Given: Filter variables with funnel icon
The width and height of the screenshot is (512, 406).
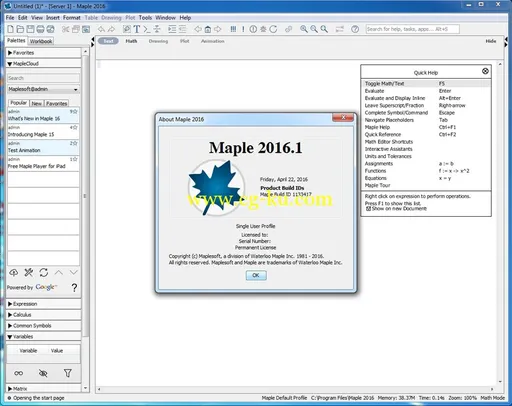Looking at the screenshot, I should click(x=68, y=373).
